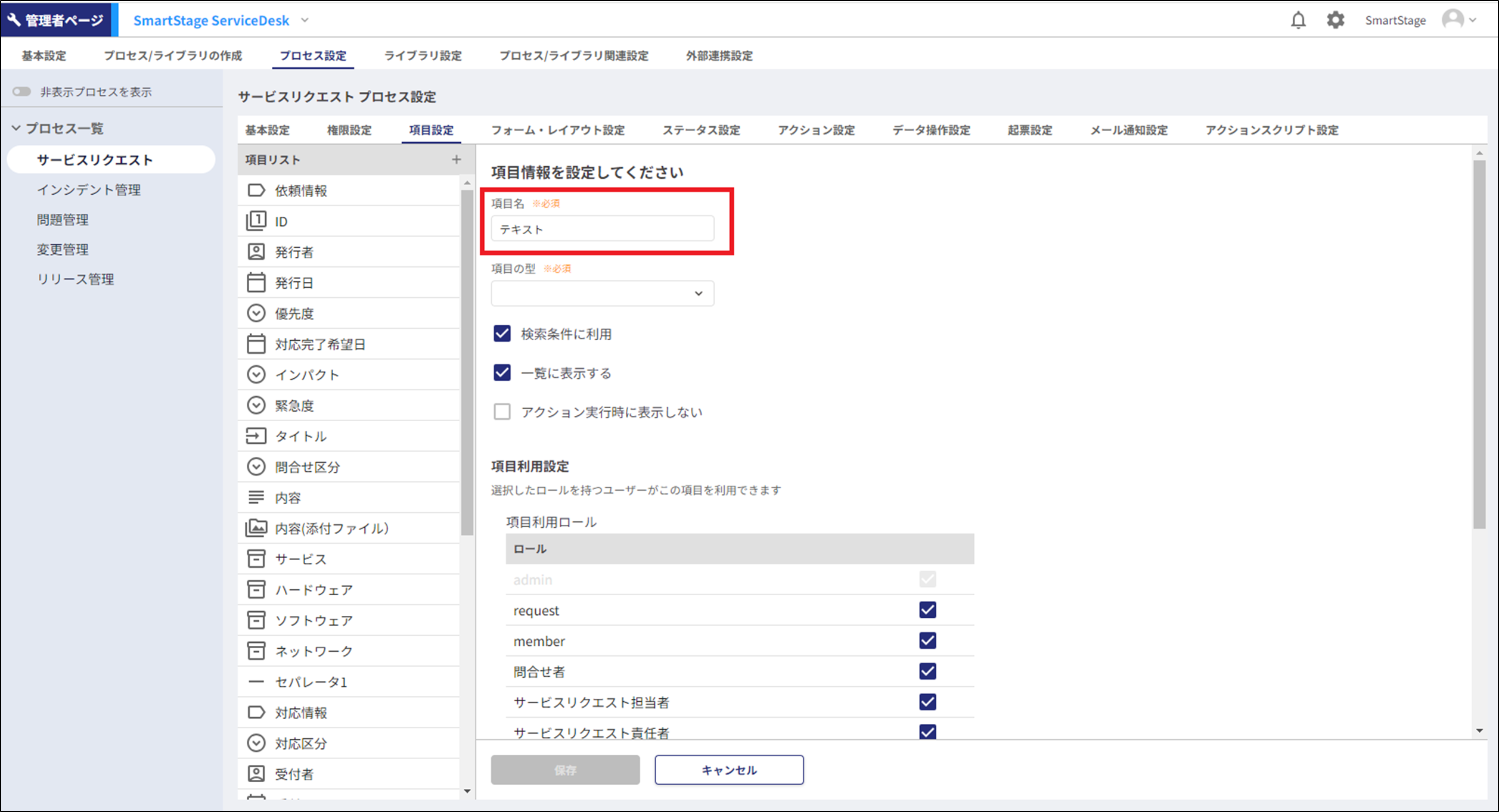This screenshot has height=812, width=1499.
Task: Uncheck 検索条件に利用 checkbox
Action: click(502, 334)
